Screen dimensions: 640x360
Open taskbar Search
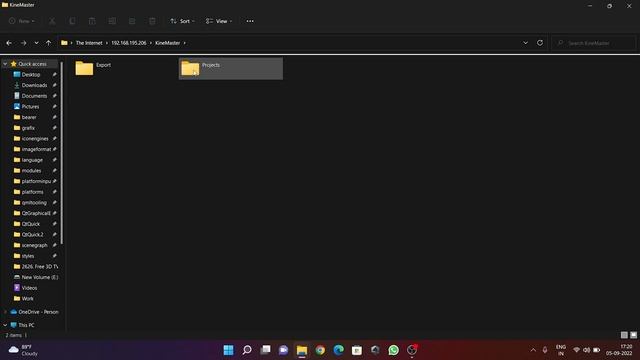pos(247,350)
